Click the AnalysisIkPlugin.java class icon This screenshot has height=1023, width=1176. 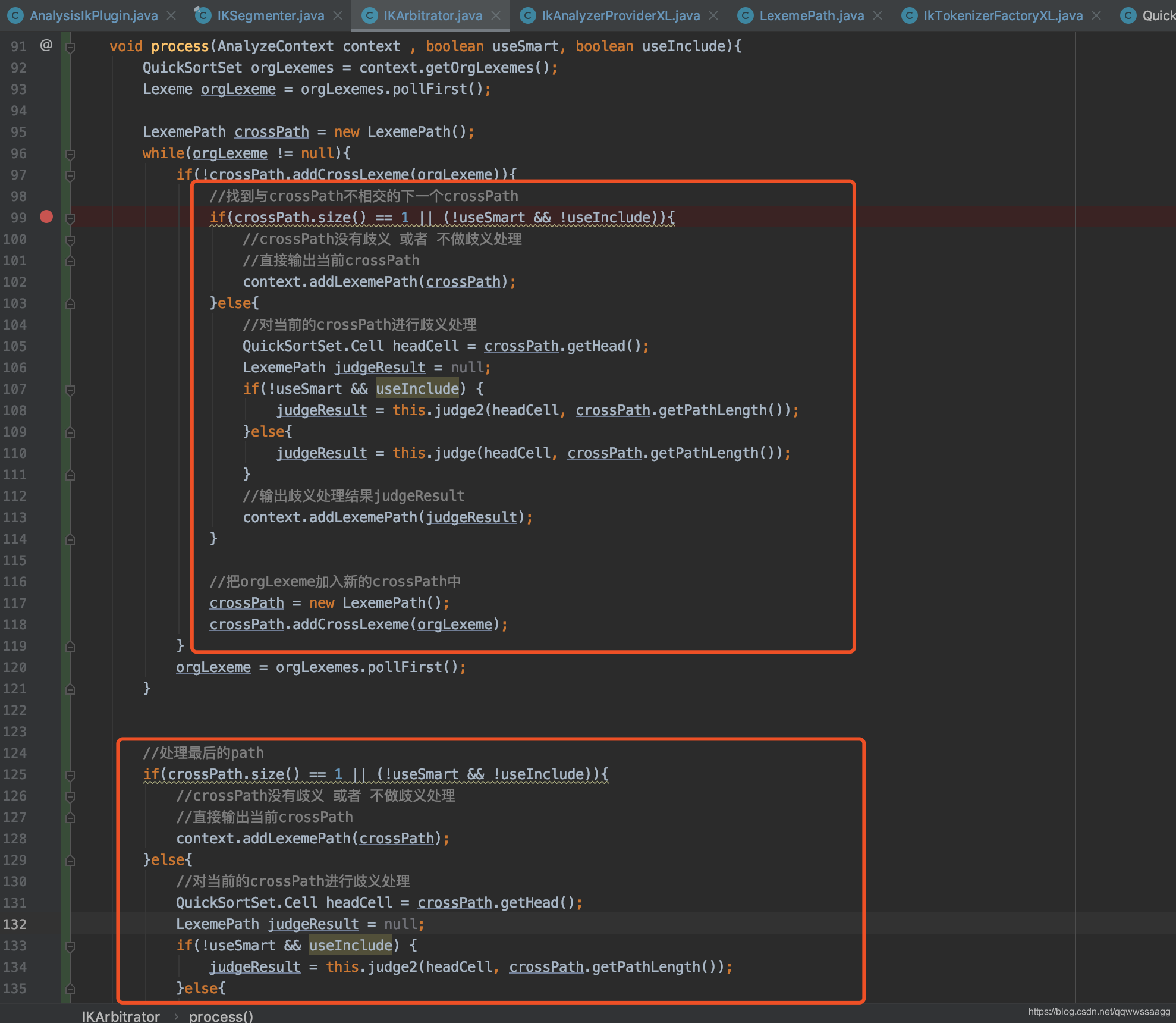15,15
